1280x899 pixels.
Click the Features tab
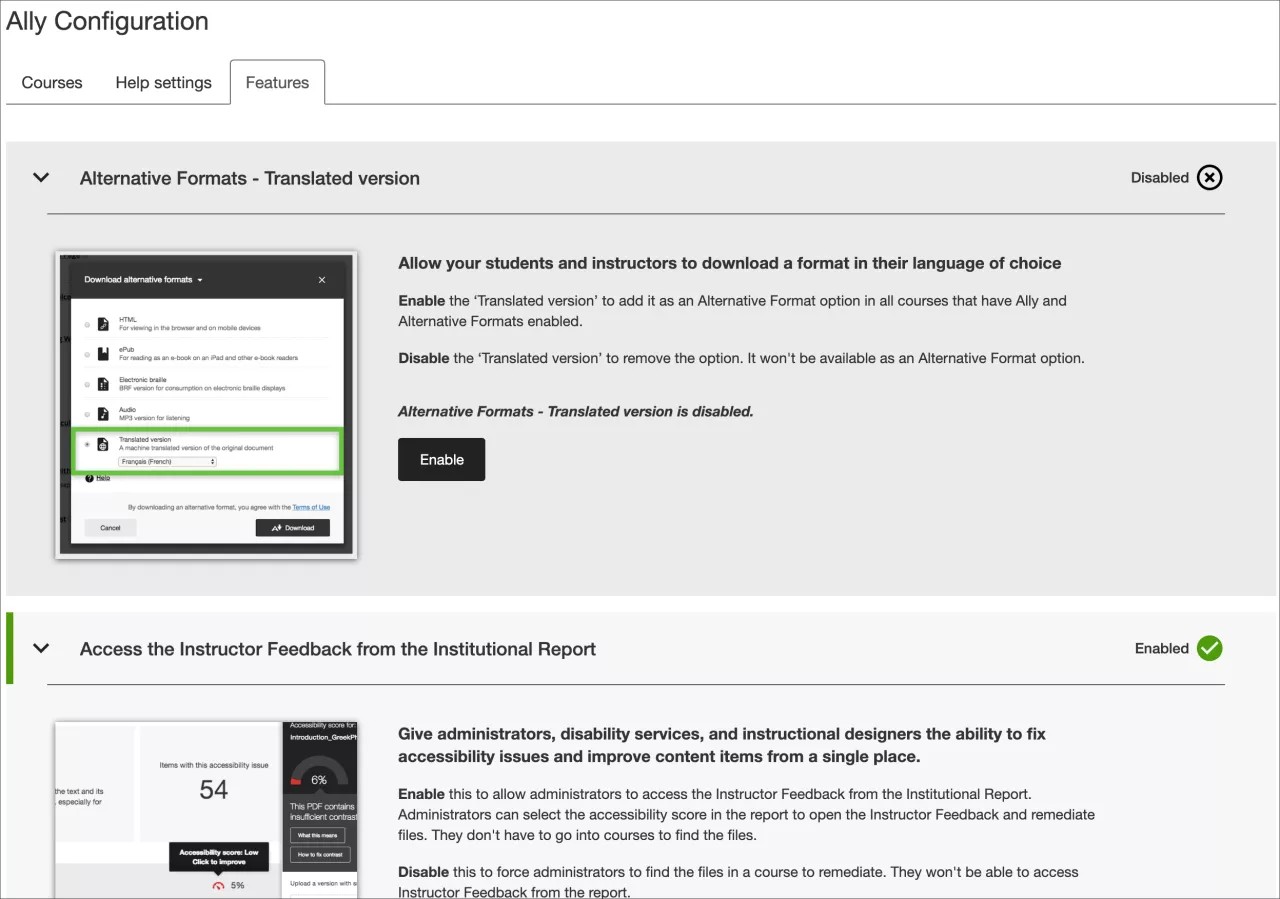[x=277, y=83]
